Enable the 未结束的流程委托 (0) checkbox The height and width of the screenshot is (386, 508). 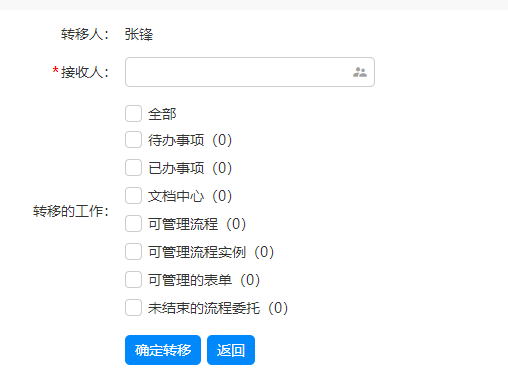click(133, 308)
